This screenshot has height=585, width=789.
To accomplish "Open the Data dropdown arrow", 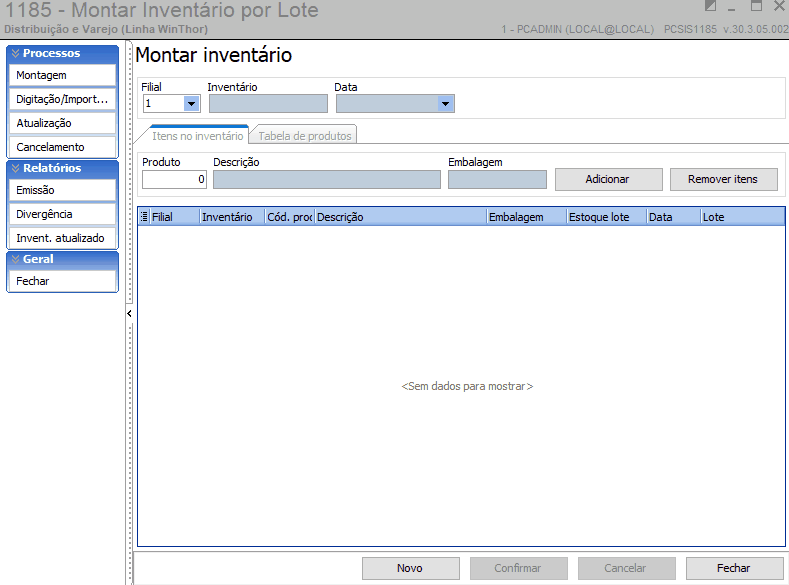I will (445, 104).
